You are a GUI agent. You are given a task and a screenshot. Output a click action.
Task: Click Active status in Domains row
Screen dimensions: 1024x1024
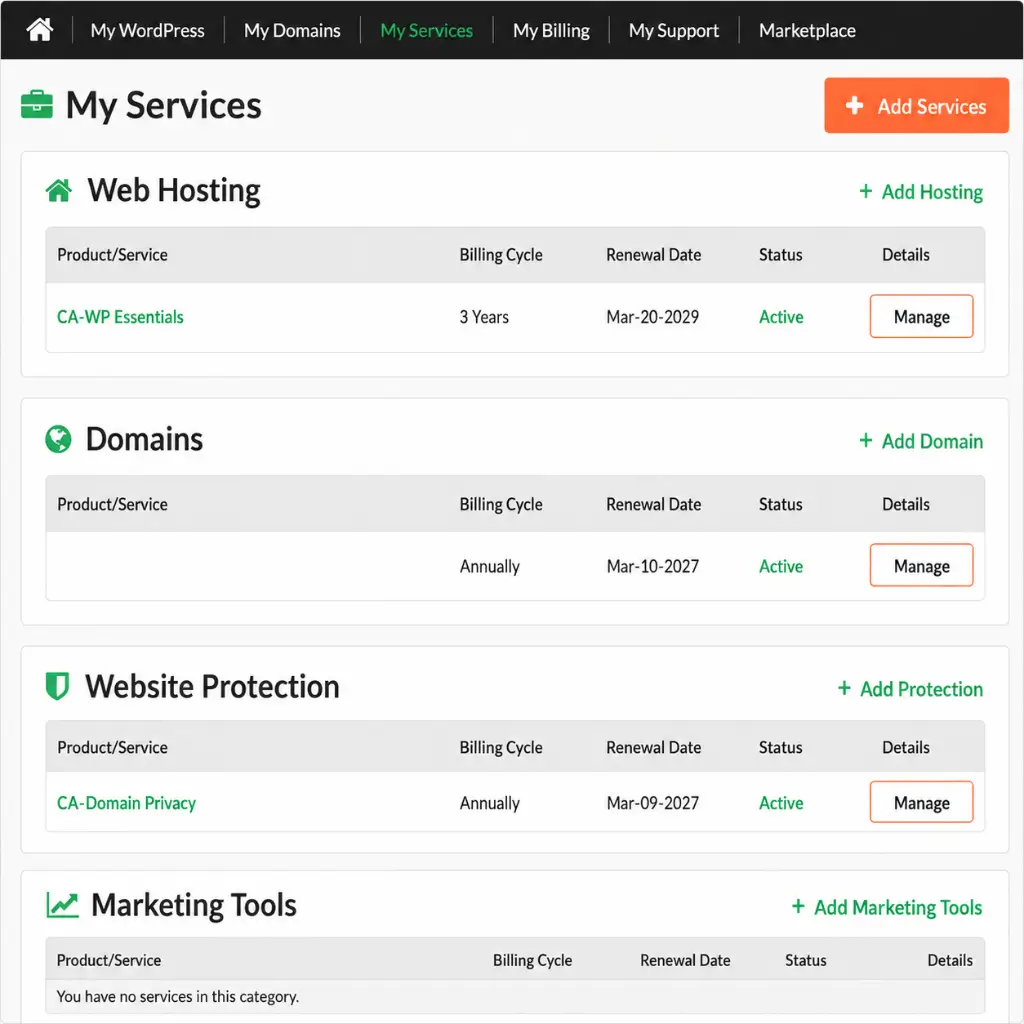point(781,566)
